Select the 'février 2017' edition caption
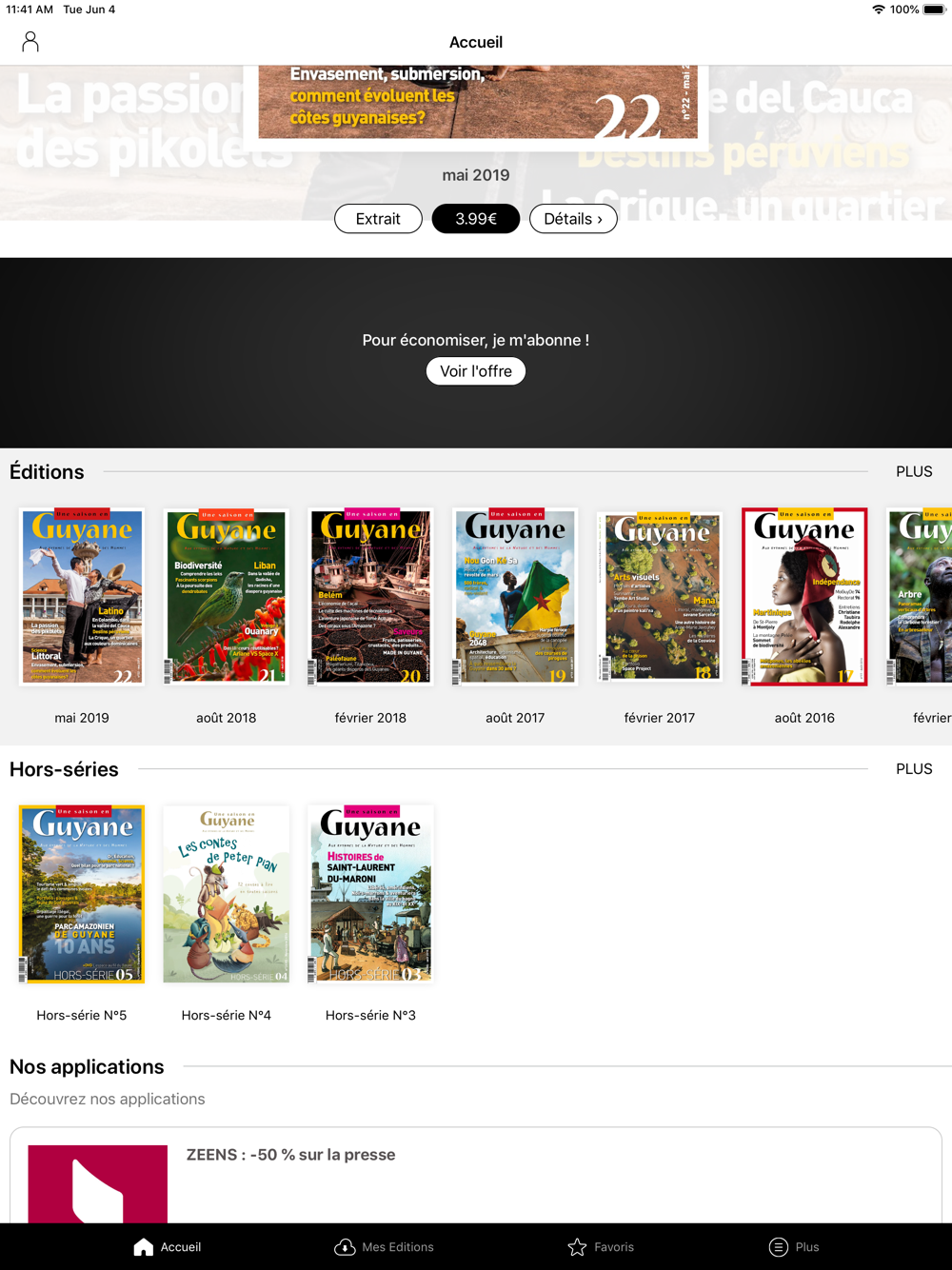952x1270 pixels. pyautogui.click(x=660, y=718)
